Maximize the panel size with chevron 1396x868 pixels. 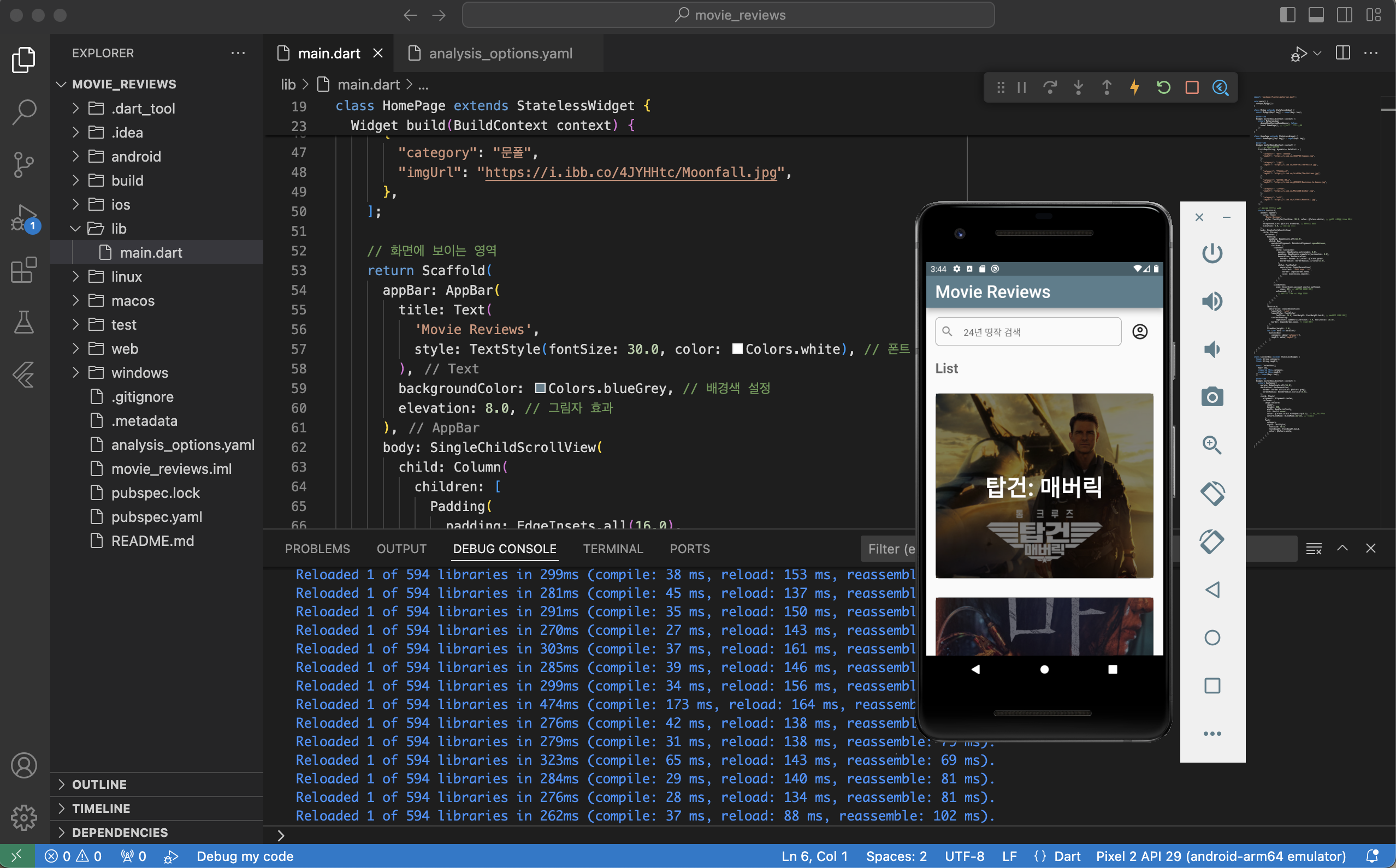[1342, 548]
